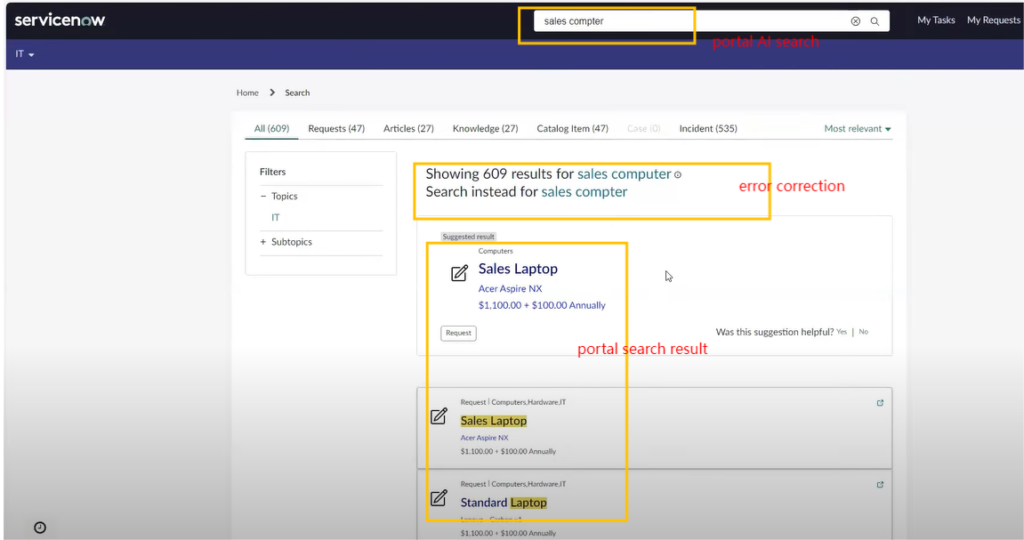This screenshot has width=1024, height=540.
Task: Click the info icon beside sales computer
Action: (678, 174)
